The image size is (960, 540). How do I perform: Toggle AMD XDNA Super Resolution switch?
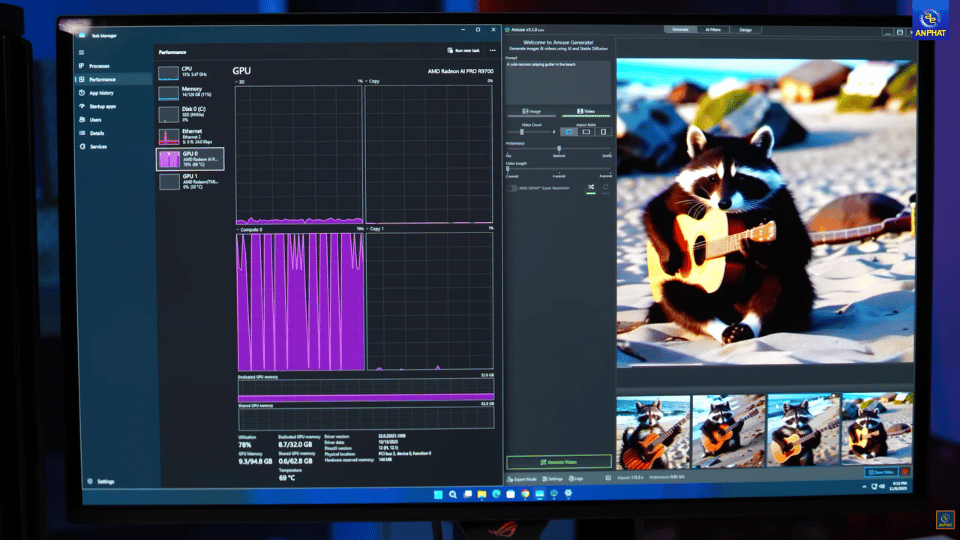click(512, 188)
